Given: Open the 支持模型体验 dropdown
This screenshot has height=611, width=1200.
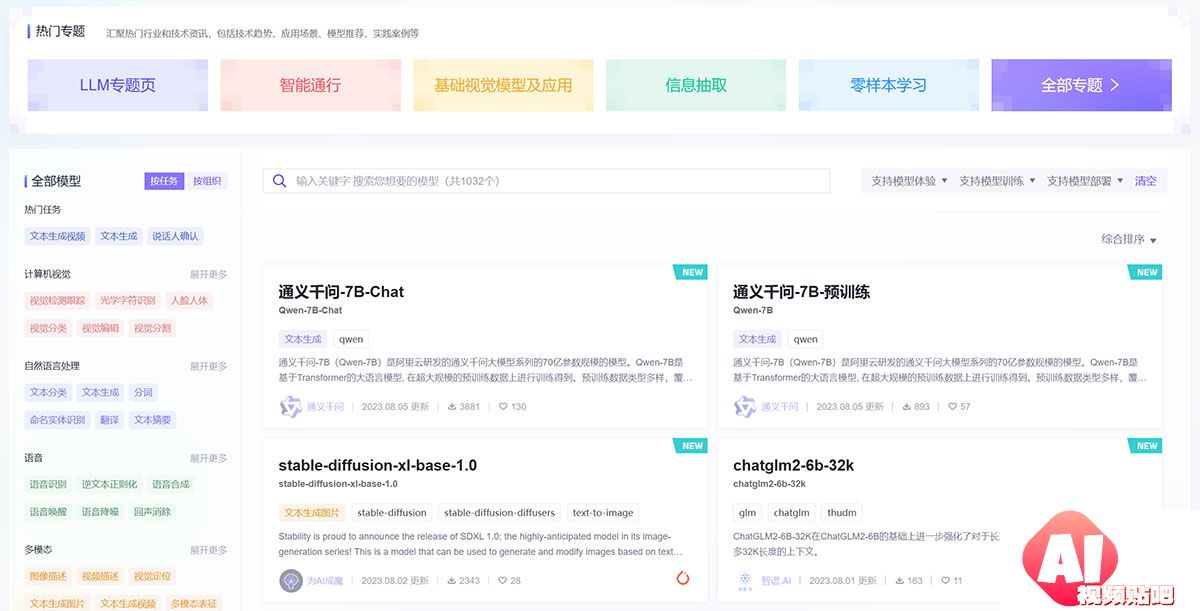Looking at the screenshot, I should click(x=909, y=181).
